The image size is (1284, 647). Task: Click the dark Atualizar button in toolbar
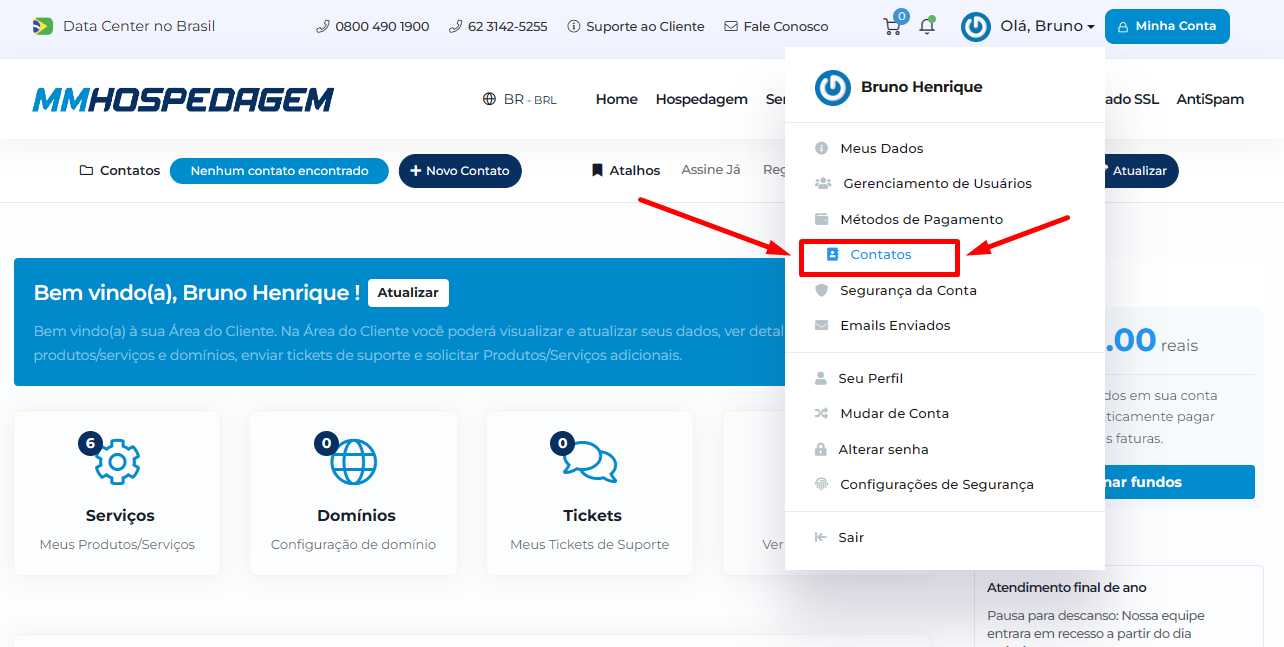[1140, 171]
